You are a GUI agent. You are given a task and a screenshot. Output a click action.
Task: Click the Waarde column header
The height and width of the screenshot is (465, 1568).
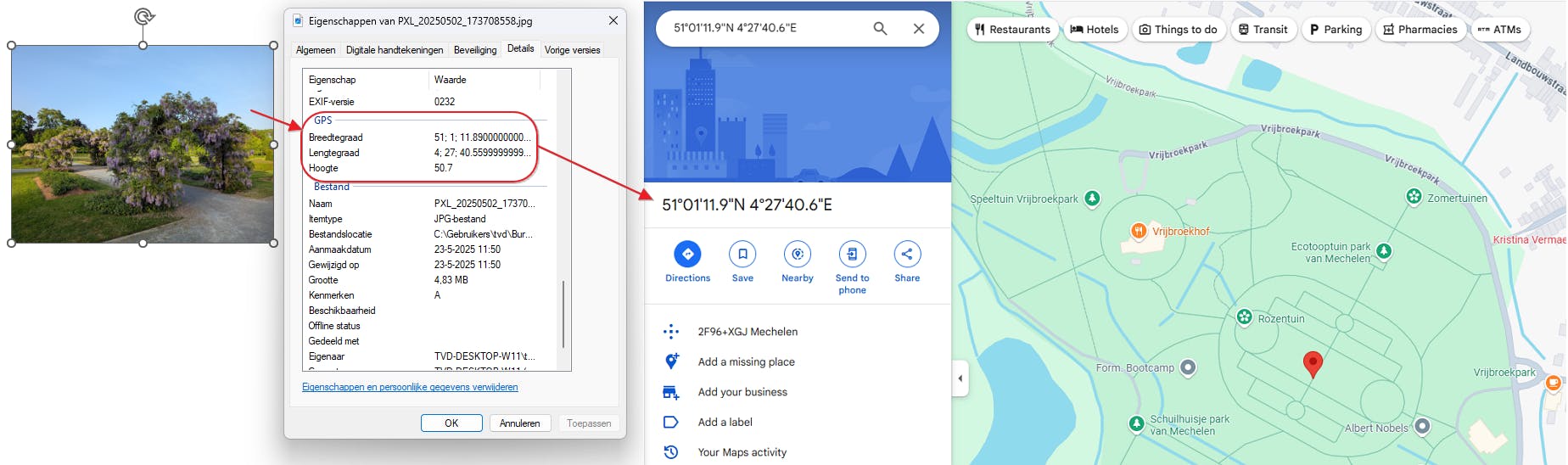click(x=484, y=80)
